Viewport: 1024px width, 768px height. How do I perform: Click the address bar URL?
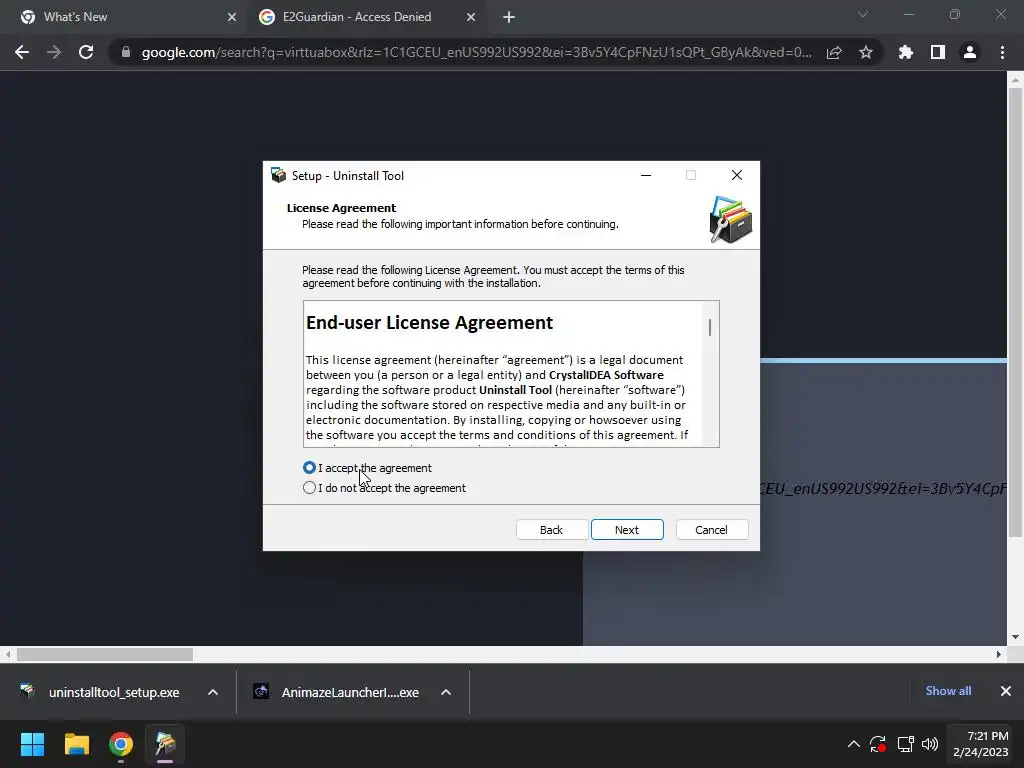click(x=477, y=52)
